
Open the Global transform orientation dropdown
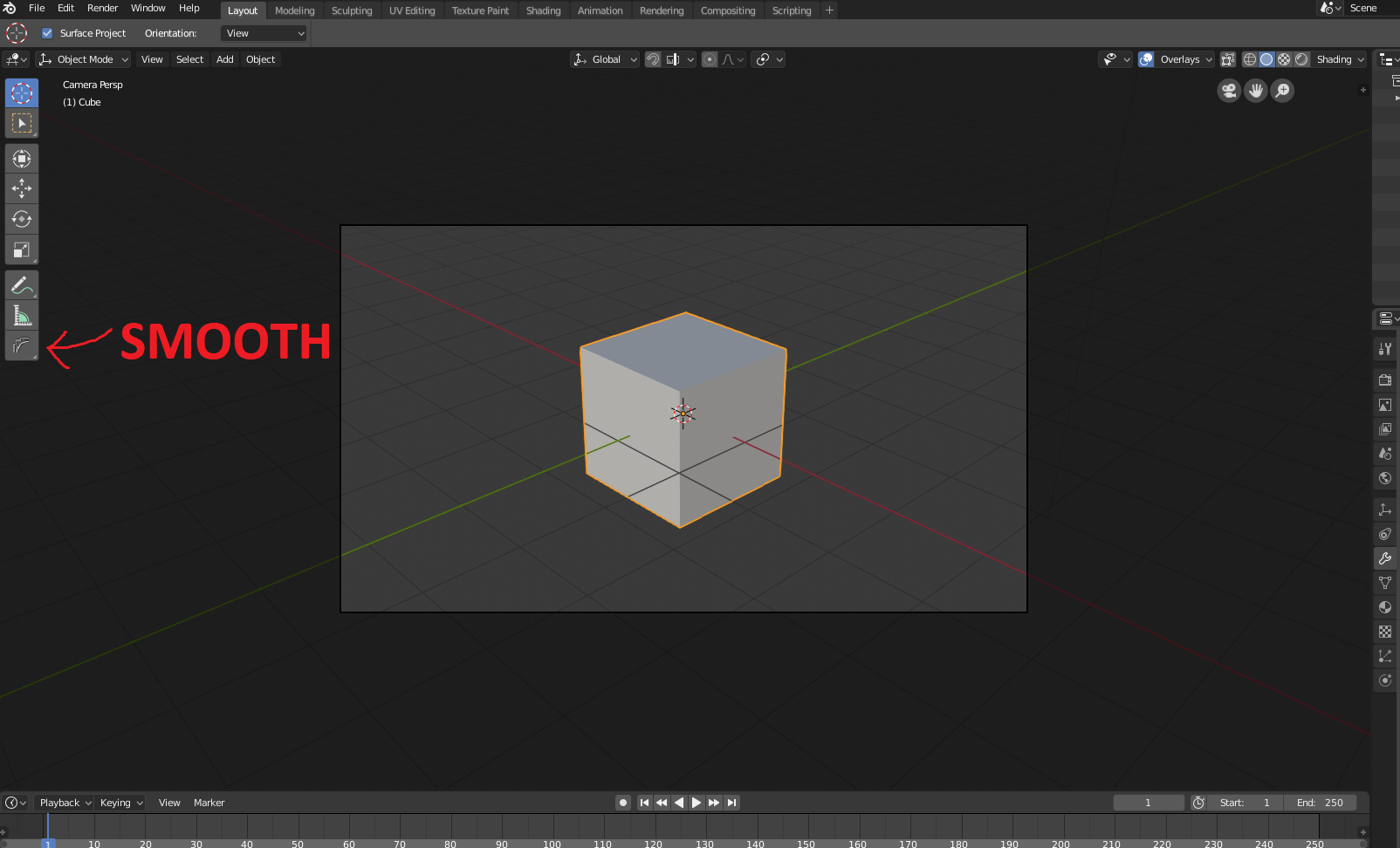coord(605,59)
